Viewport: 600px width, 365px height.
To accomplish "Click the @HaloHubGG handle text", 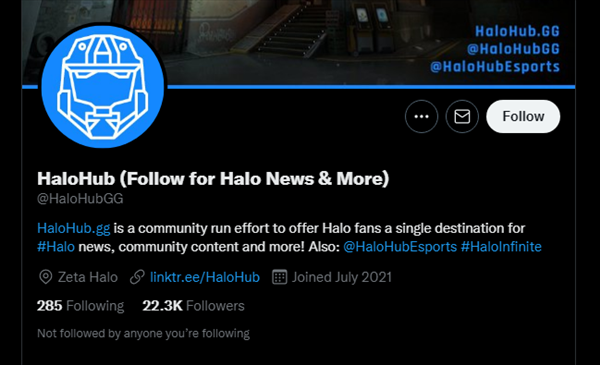I will [80, 199].
